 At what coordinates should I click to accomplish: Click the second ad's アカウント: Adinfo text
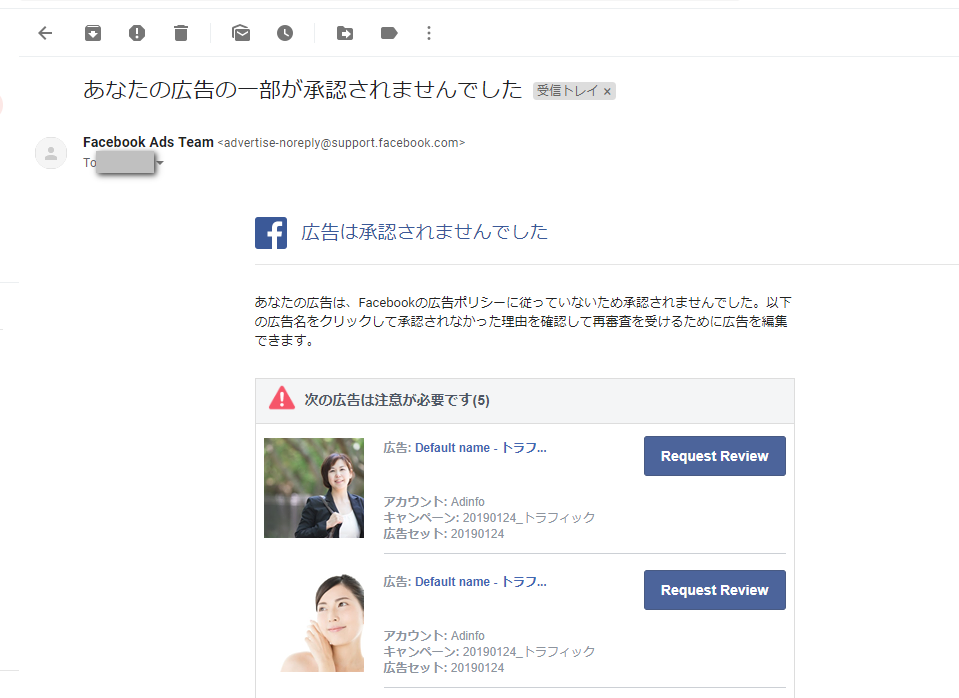point(434,636)
